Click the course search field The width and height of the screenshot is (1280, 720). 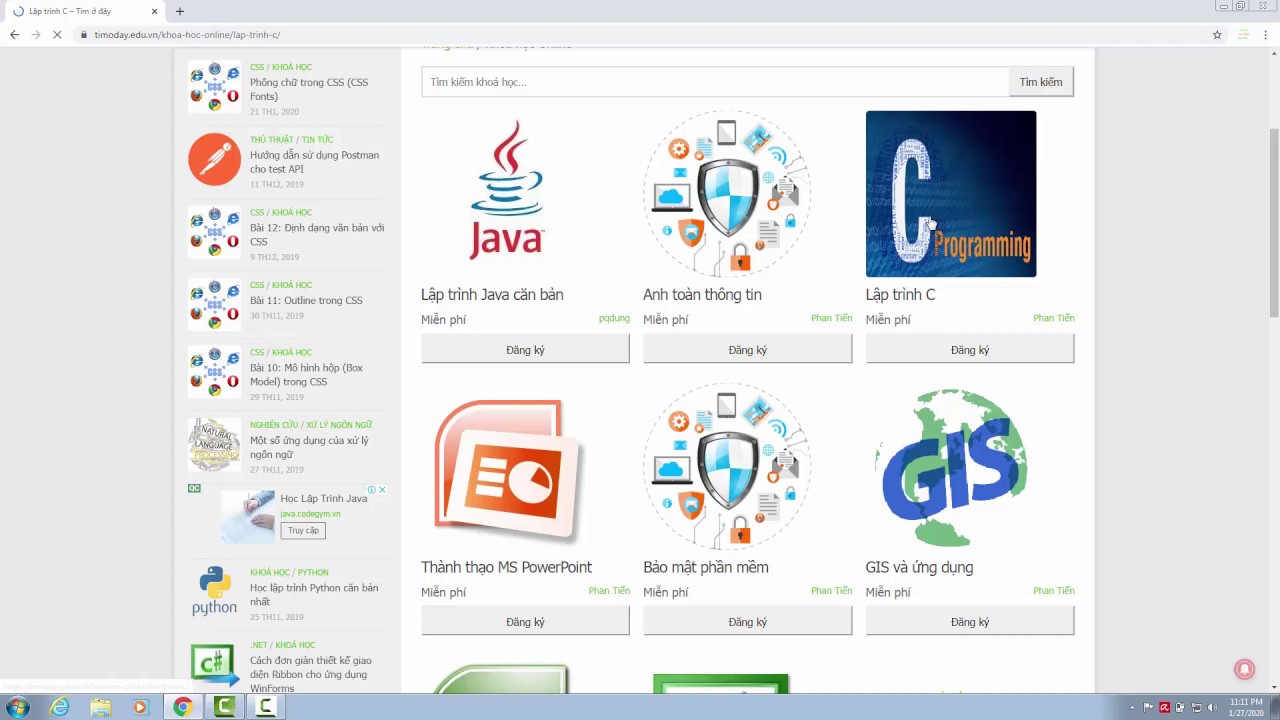(x=715, y=82)
